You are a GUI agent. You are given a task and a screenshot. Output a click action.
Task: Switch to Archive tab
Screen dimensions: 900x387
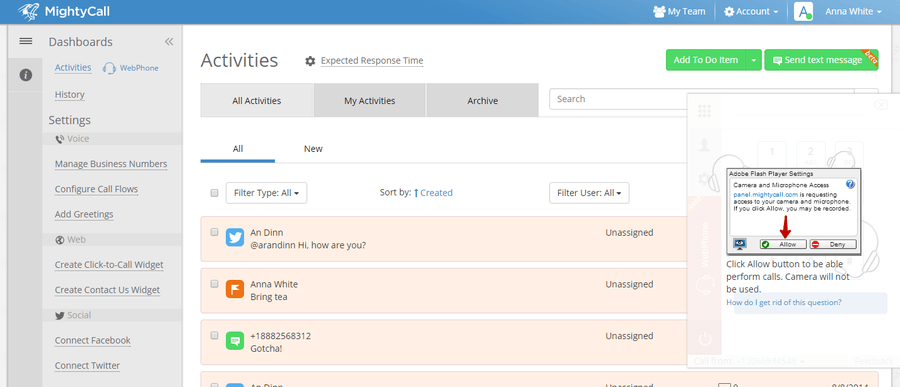click(482, 100)
